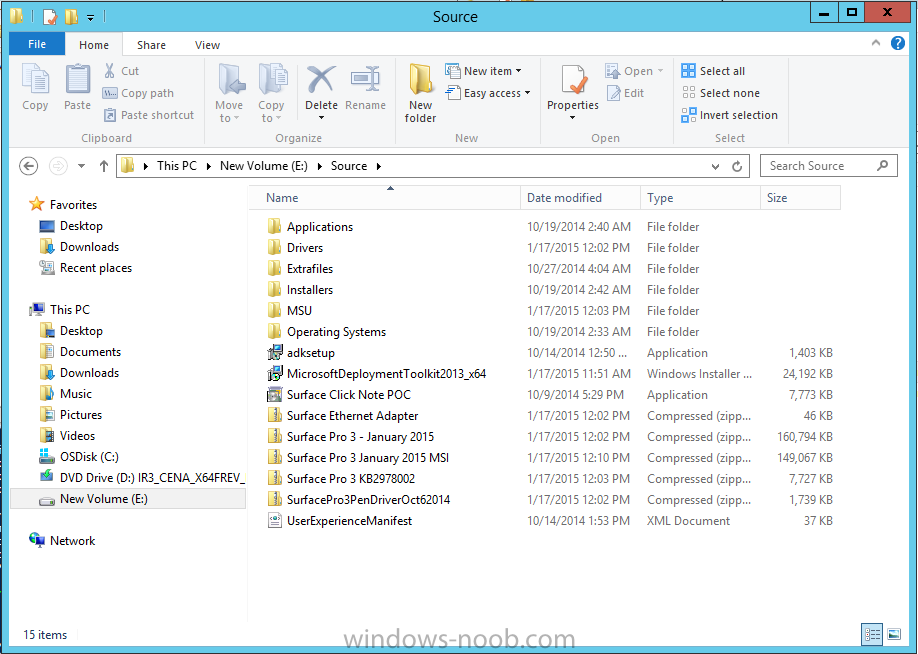
Task: Select the Surface Ethernet Adapter zip icon
Action: pyautogui.click(x=275, y=416)
